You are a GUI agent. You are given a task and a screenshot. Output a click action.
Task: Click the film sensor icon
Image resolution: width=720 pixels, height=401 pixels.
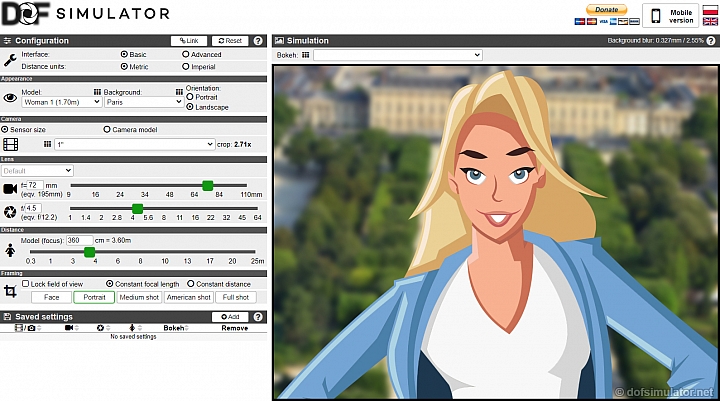click(x=11, y=144)
